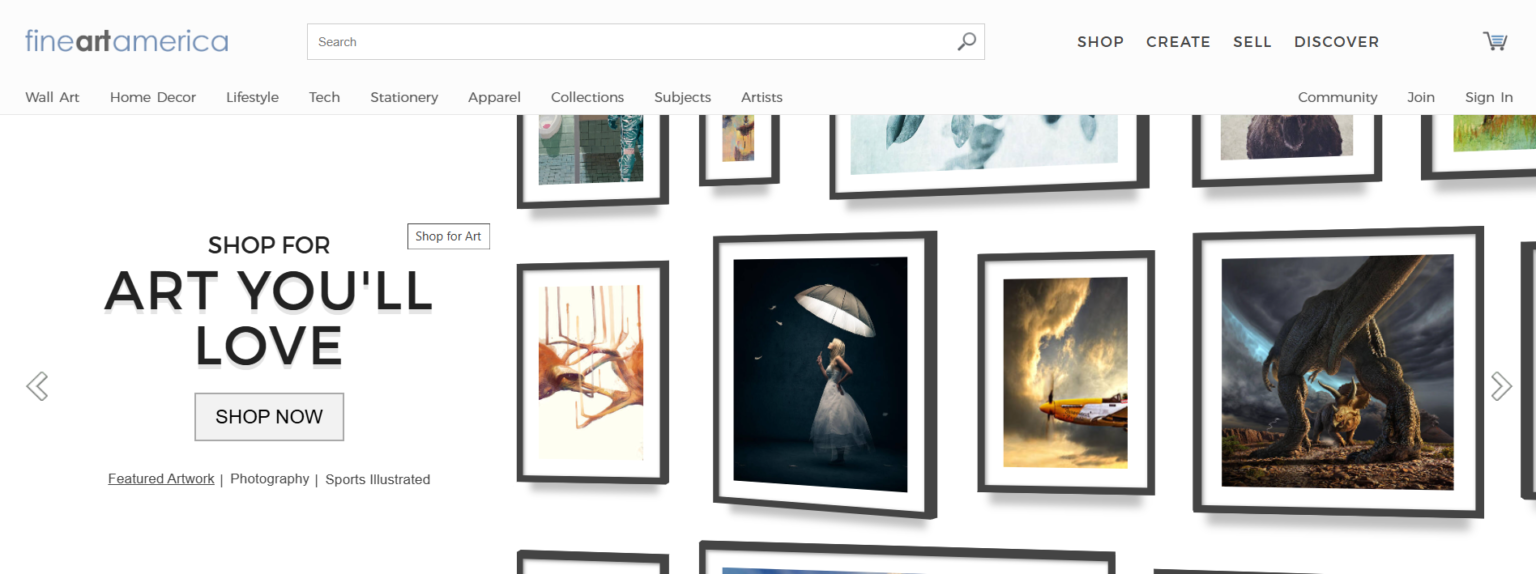Screen dimensions: 1536x574
Task: Open the Featured Artwork link
Action: tap(161, 479)
